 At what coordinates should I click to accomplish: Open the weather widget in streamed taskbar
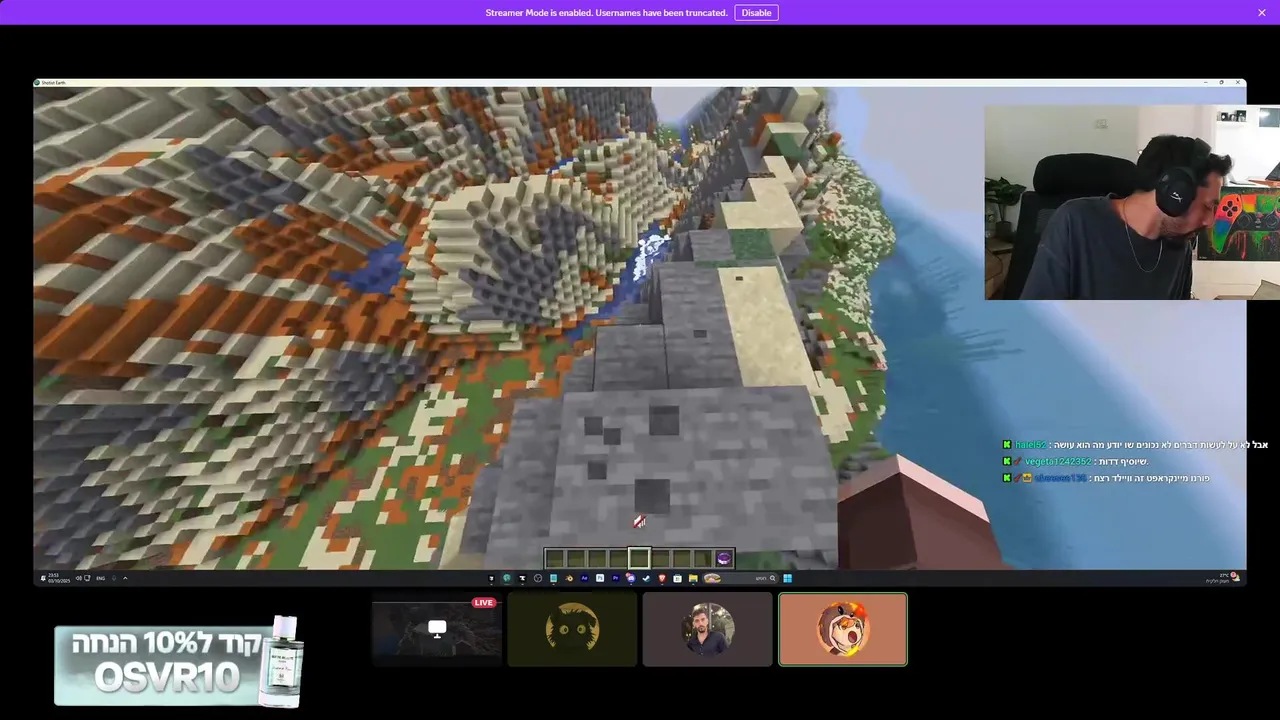1222,578
